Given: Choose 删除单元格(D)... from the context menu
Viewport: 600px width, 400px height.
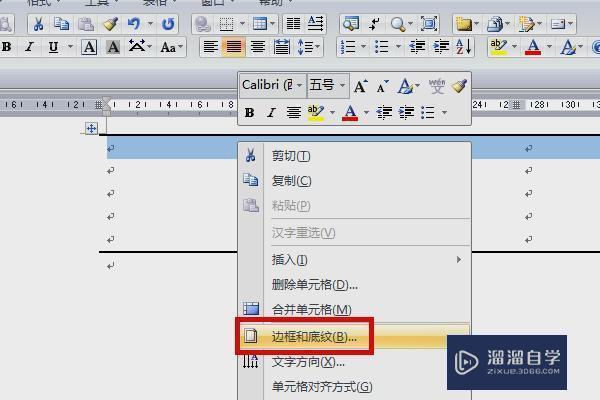Looking at the screenshot, I should click(x=354, y=285).
